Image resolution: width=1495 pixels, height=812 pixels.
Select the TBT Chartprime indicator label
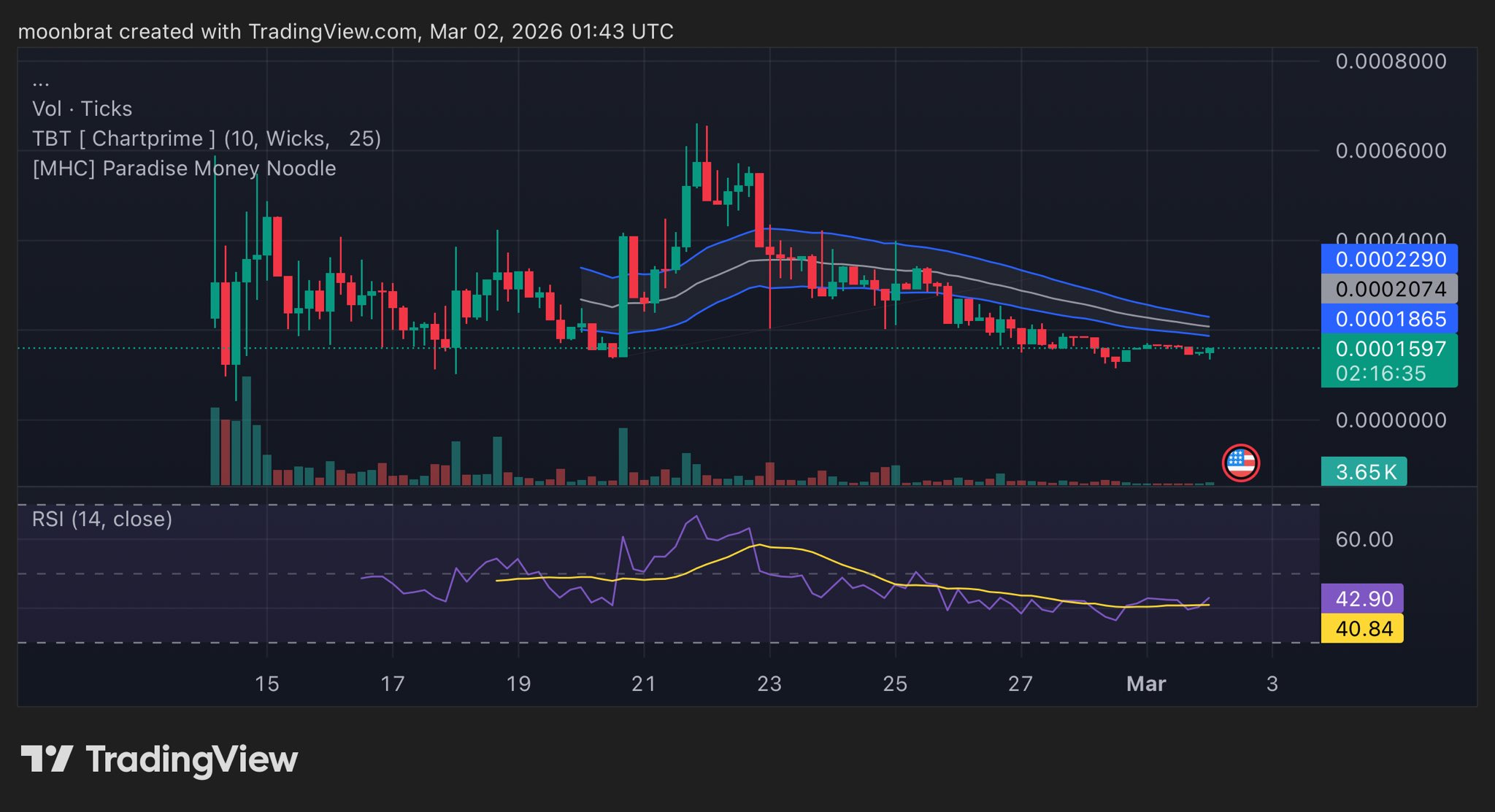pos(207,139)
